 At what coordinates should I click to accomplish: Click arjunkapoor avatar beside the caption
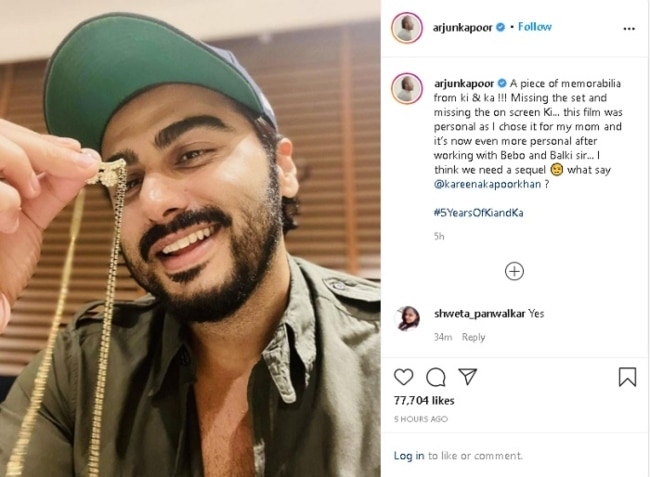pyautogui.click(x=407, y=88)
